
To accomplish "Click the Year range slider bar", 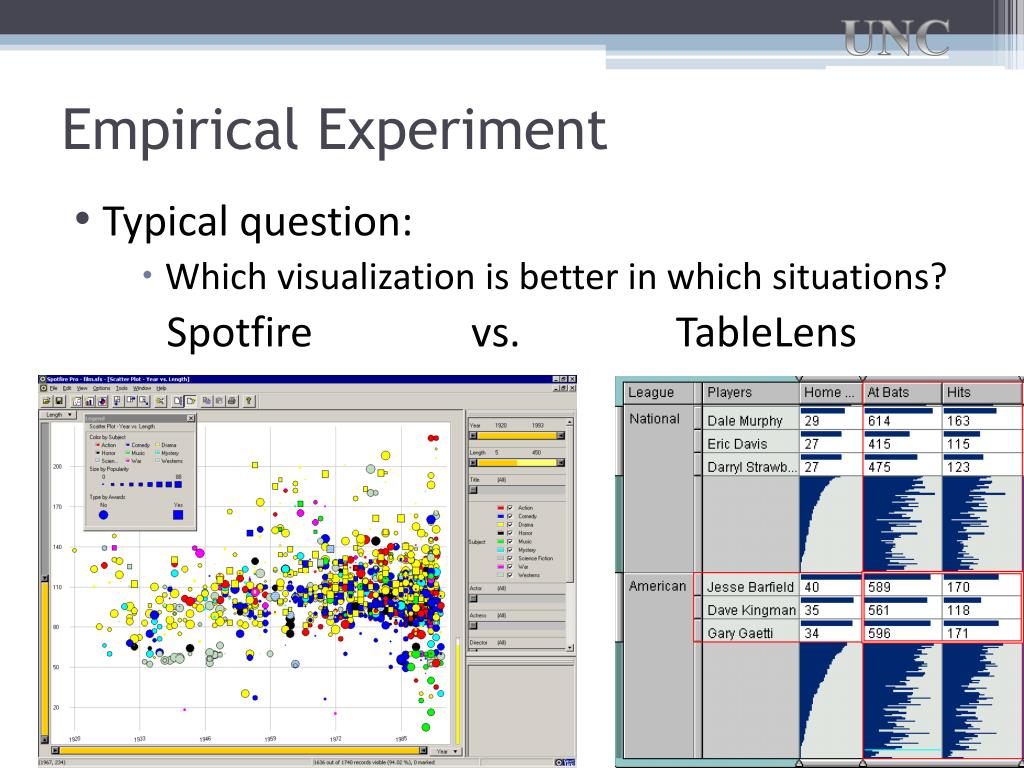I will [x=517, y=436].
